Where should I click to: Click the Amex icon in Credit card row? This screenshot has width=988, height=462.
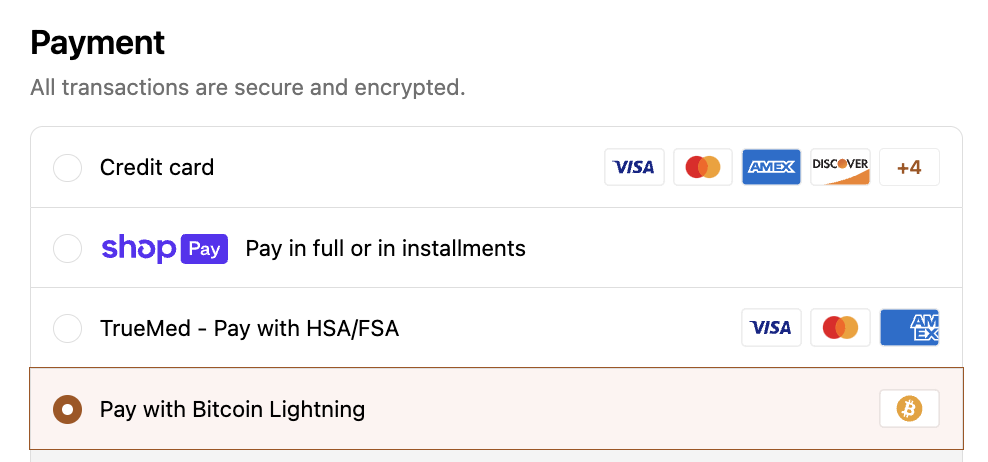click(x=772, y=168)
